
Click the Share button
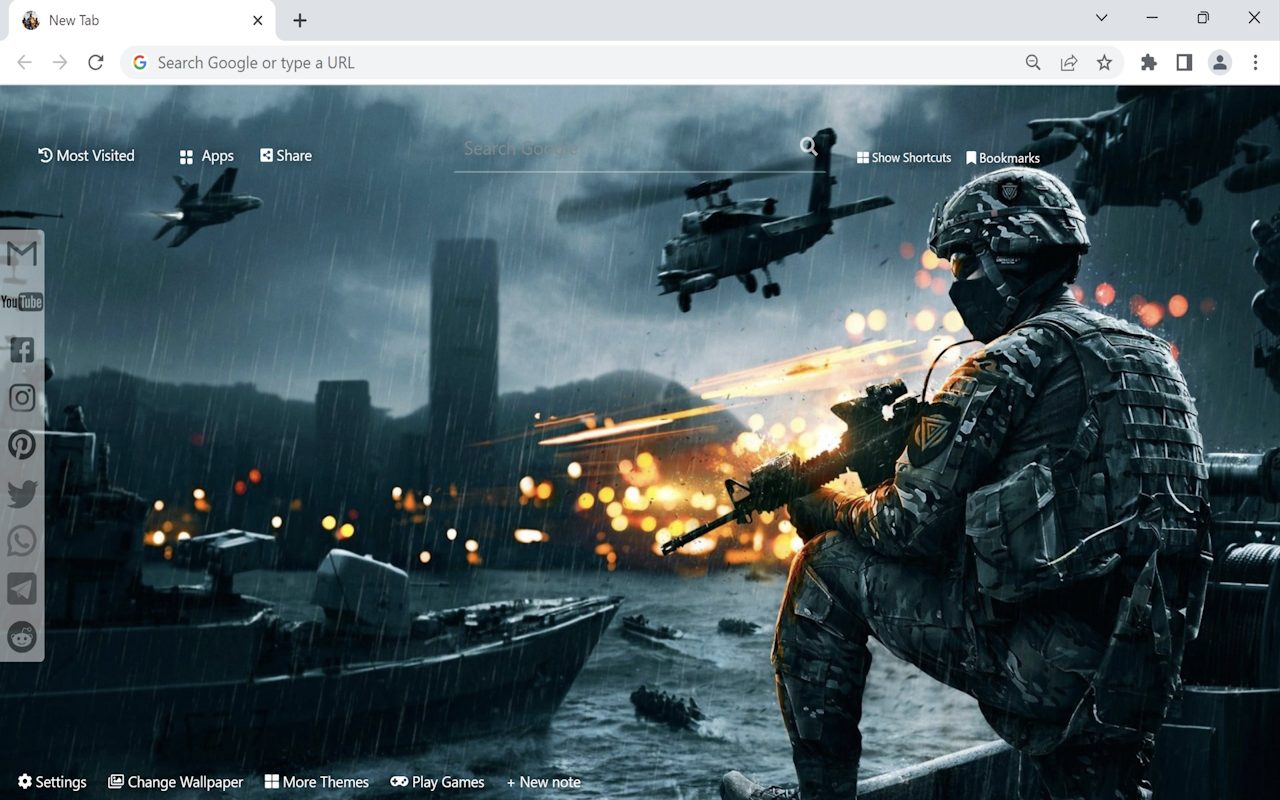point(286,155)
